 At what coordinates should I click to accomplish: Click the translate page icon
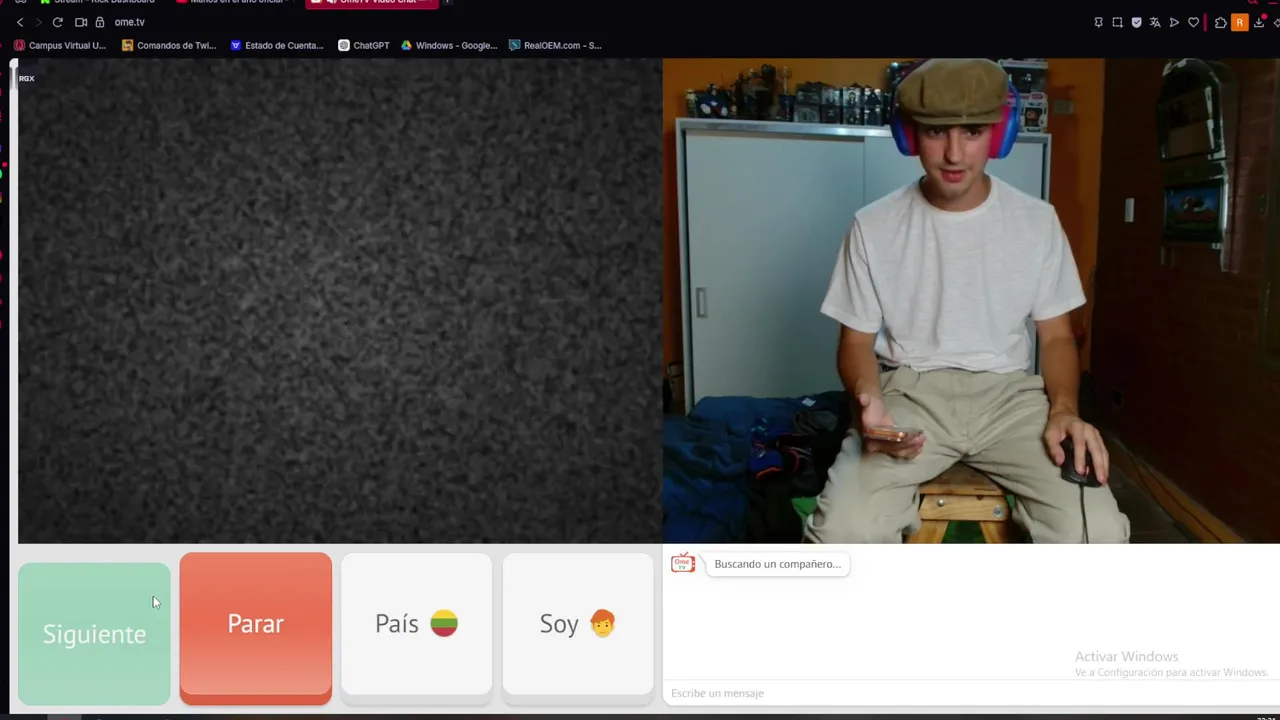[1155, 22]
